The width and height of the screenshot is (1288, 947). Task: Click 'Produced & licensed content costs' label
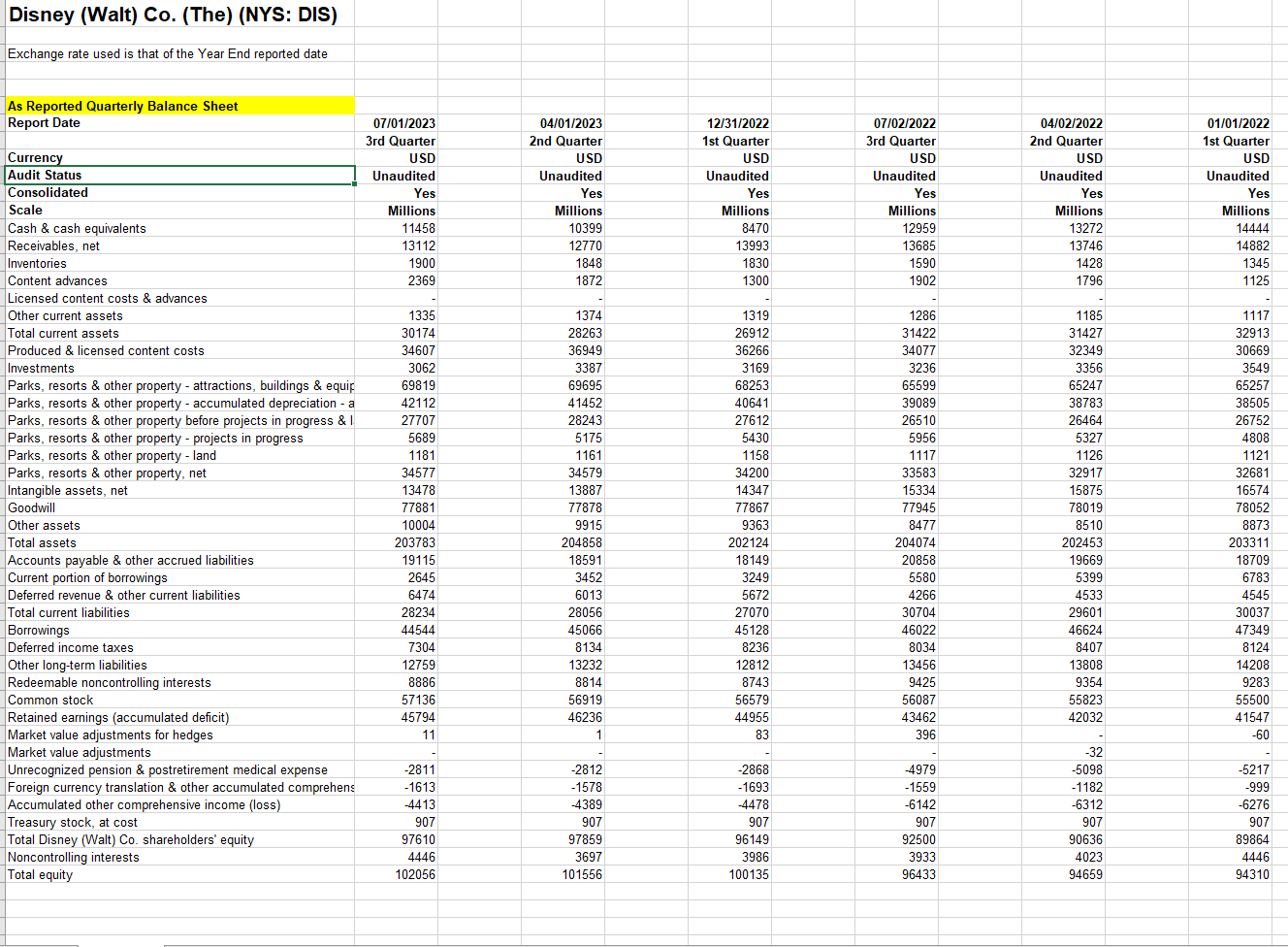(106, 350)
